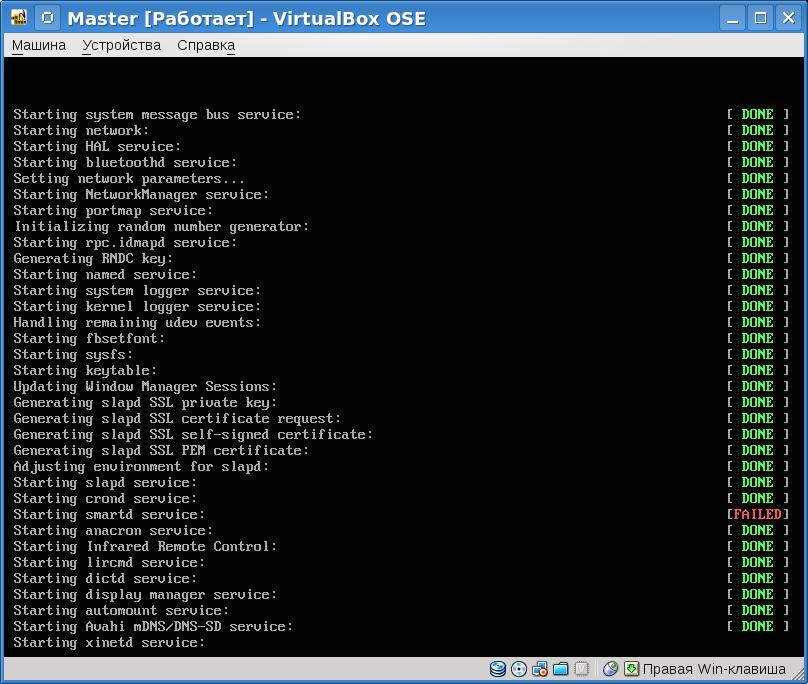
Task: Click the hardware virtualization V indicator
Action: pyautogui.click(x=582, y=669)
